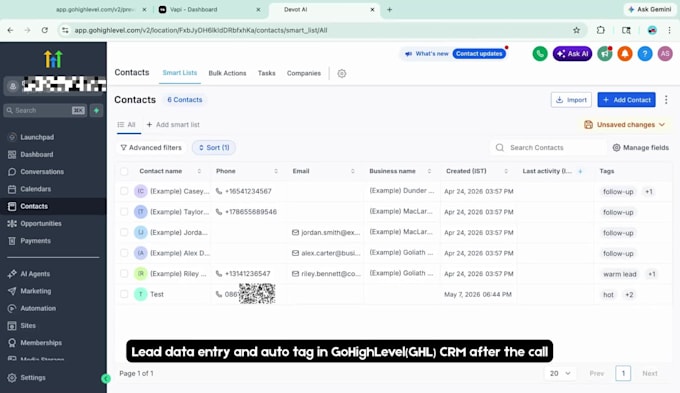Click the Contact updates badge

click(x=479, y=54)
